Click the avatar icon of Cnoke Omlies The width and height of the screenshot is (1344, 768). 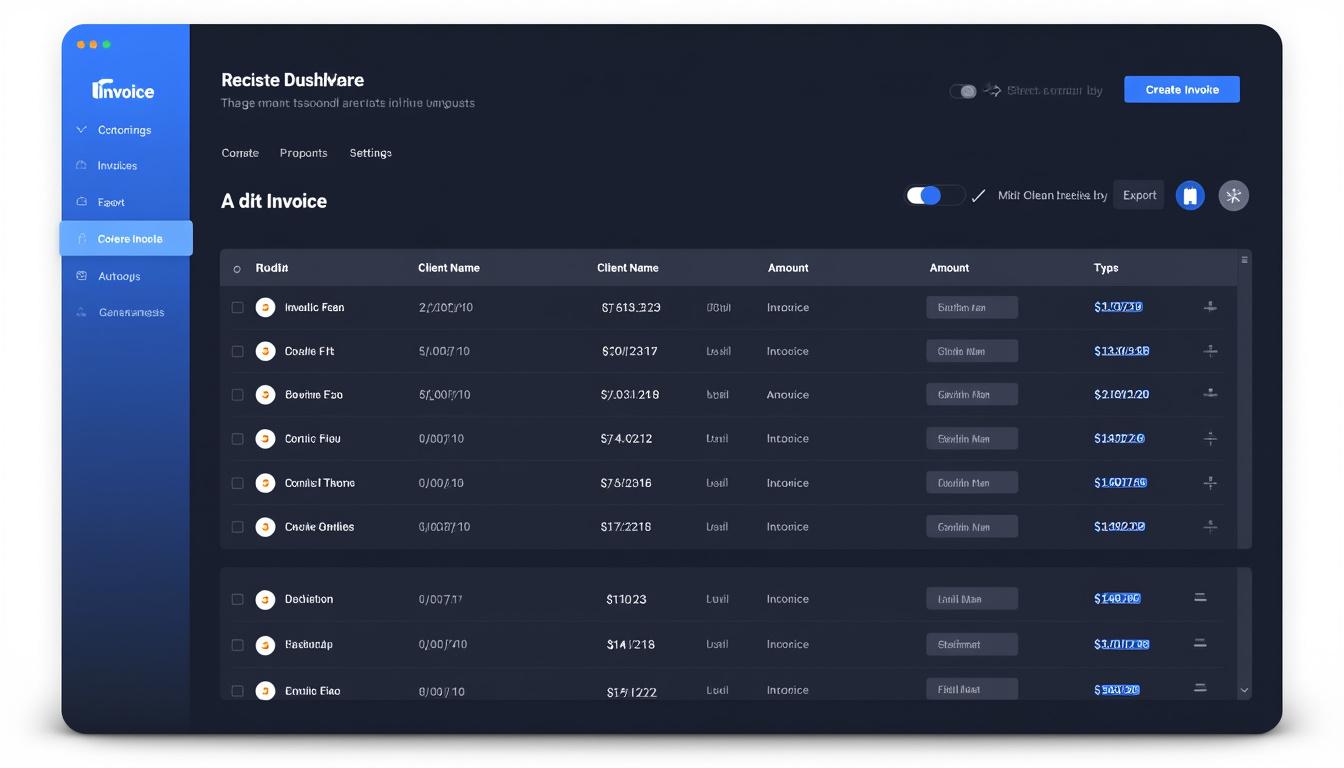pyautogui.click(x=265, y=527)
